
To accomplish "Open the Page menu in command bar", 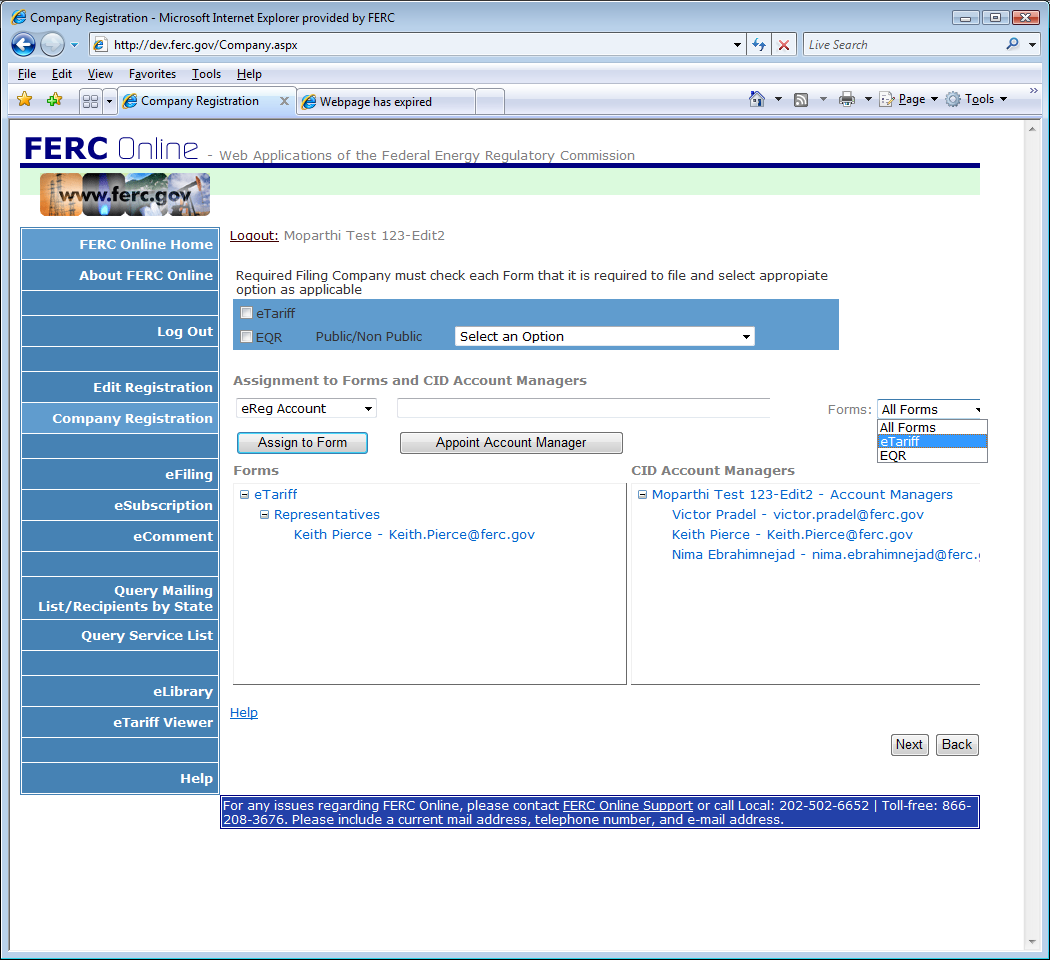I will (x=908, y=99).
